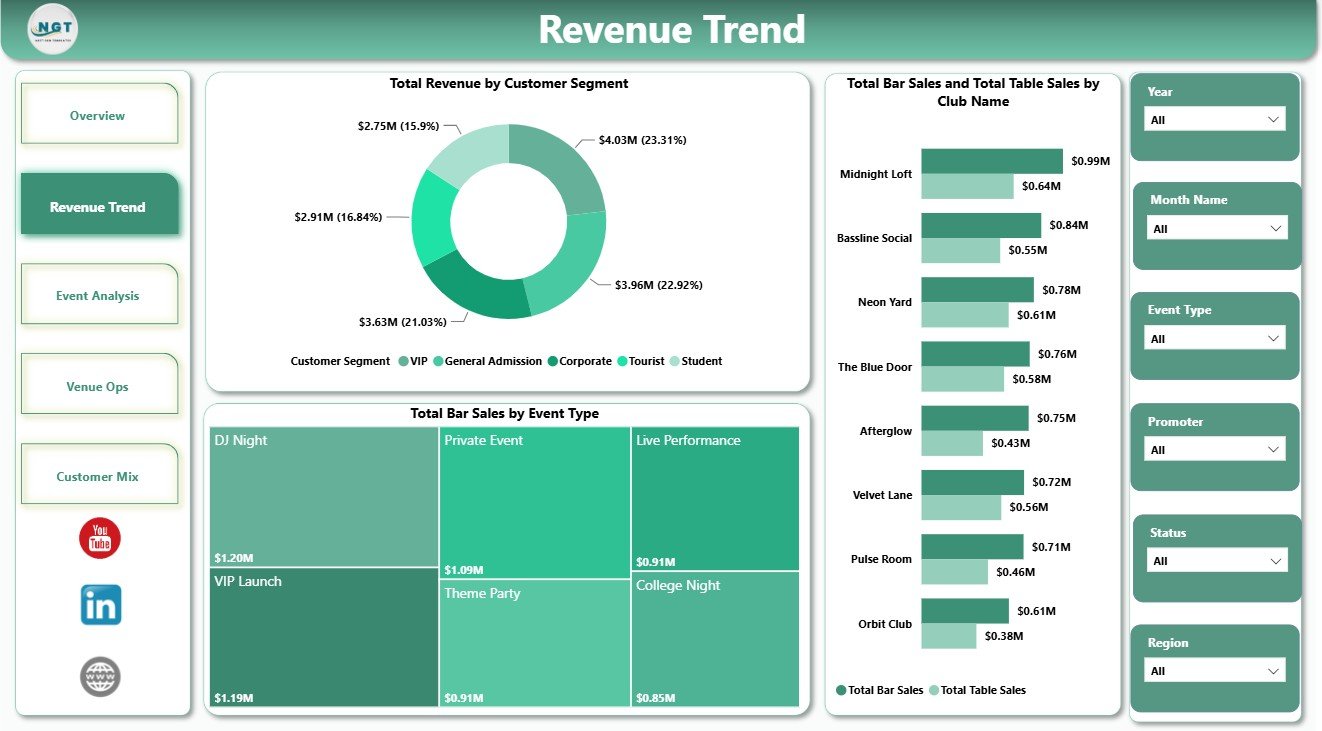Switch to Event Analysis page

[98, 295]
